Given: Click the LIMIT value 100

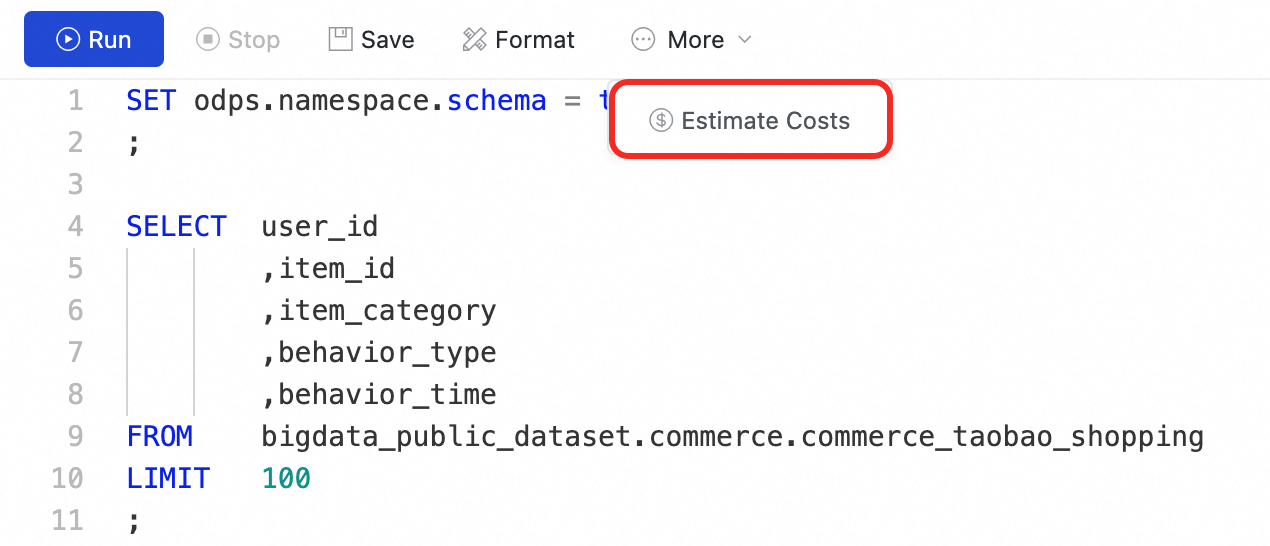Looking at the screenshot, I should click(286, 479).
